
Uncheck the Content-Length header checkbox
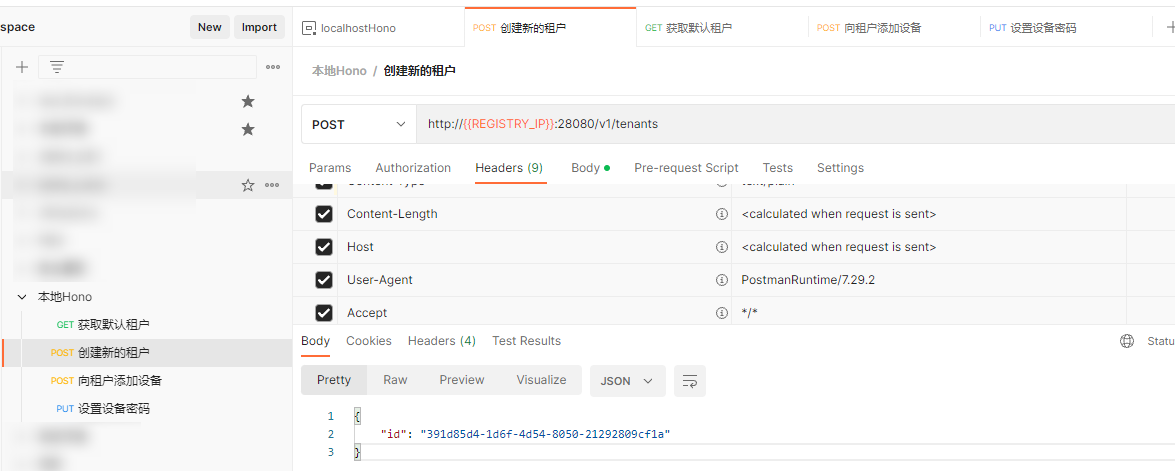[x=324, y=214]
